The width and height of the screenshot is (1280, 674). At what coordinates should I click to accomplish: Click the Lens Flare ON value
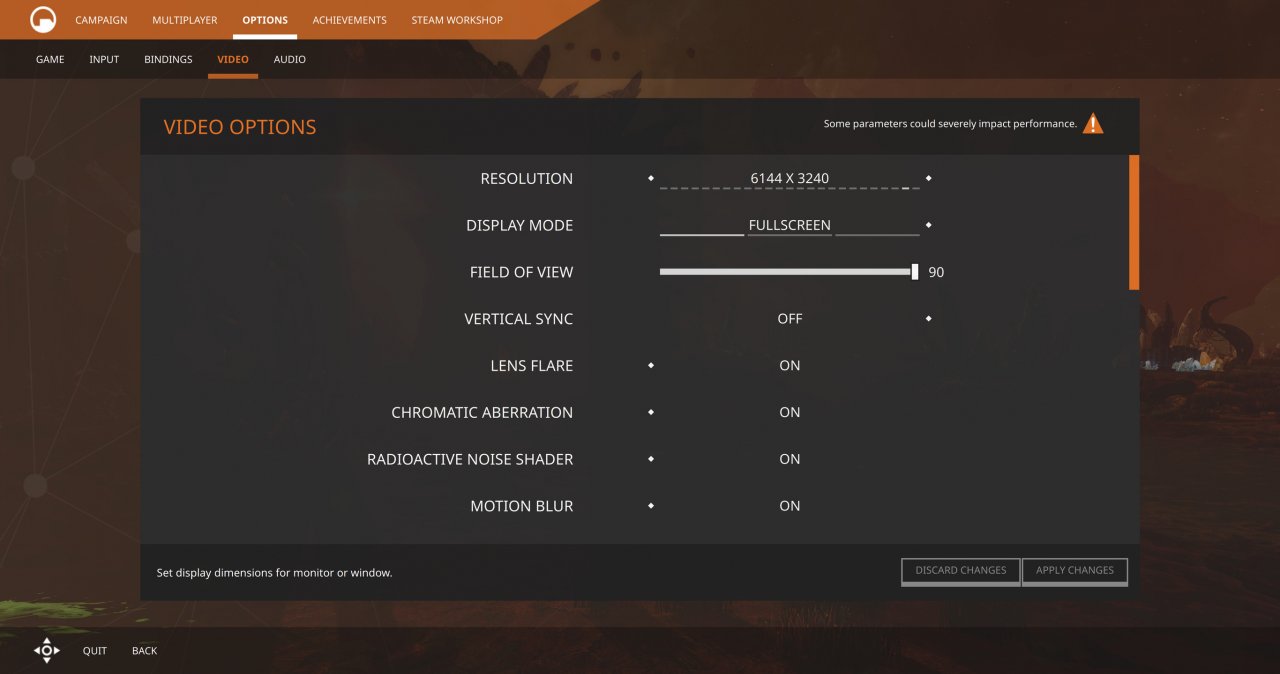(x=790, y=365)
